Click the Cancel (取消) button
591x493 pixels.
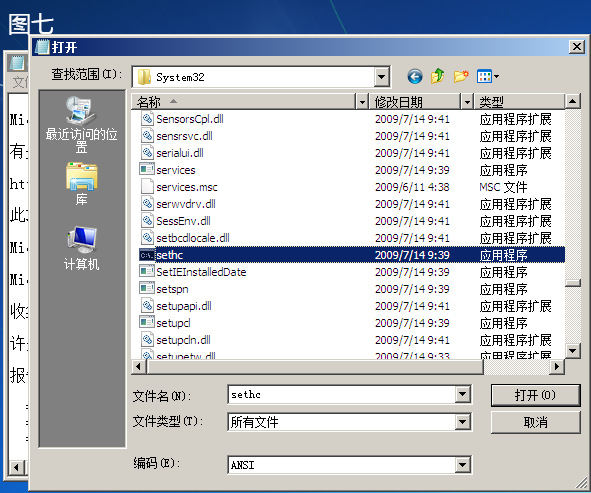535,422
